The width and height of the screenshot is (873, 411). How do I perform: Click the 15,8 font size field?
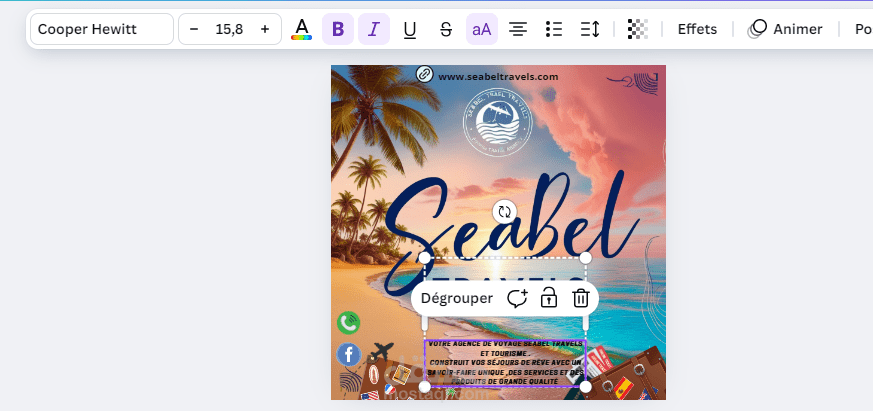(229, 29)
